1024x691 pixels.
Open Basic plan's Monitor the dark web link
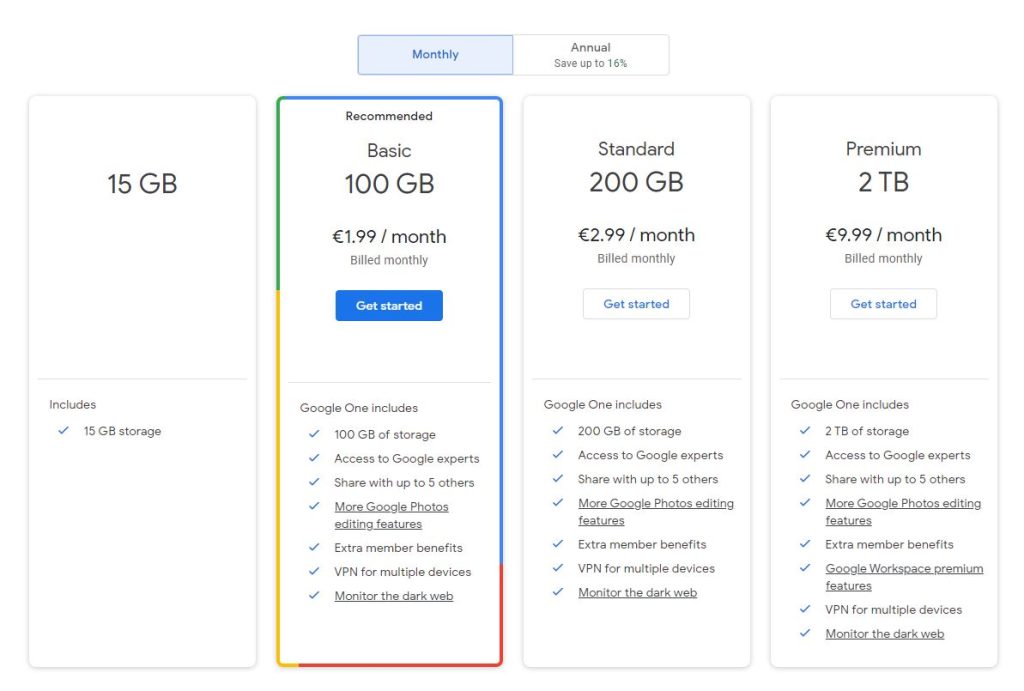coord(393,596)
